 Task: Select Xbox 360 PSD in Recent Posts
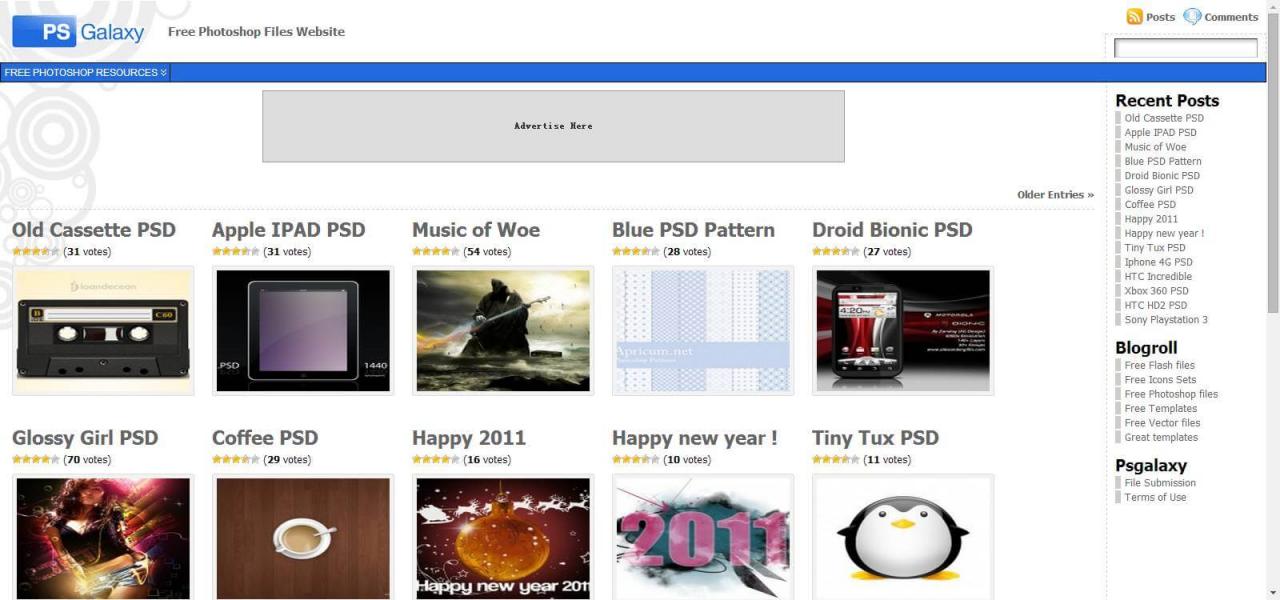[1155, 291]
